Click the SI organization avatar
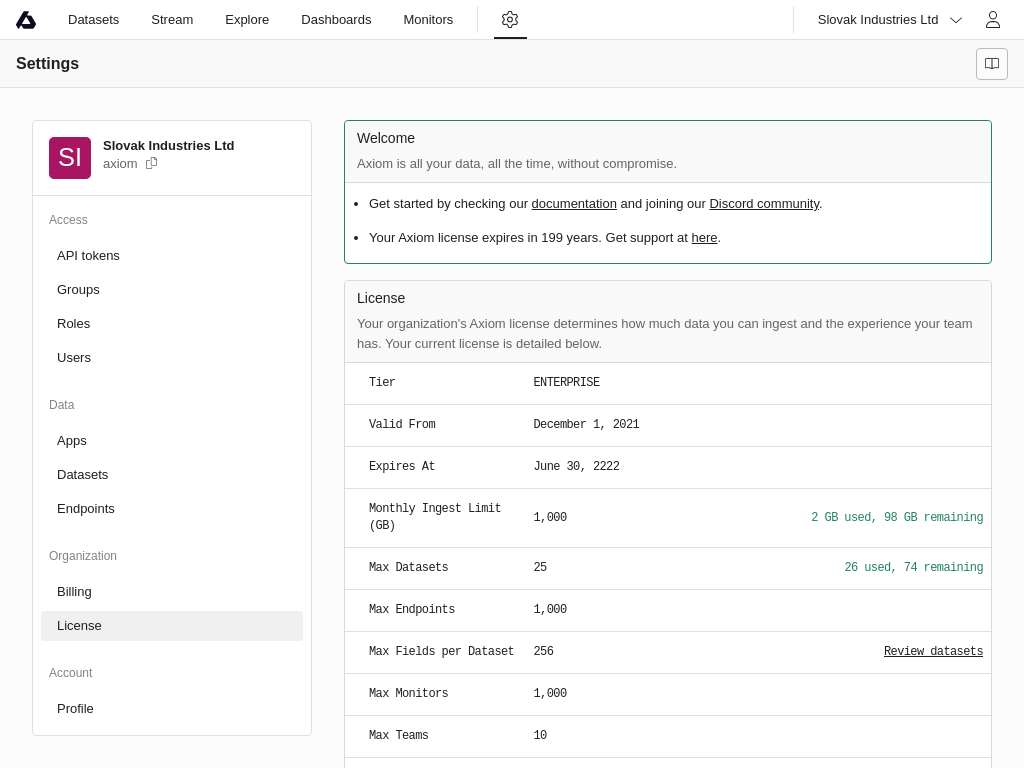The width and height of the screenshot is (1024, 768). (70, 158)
